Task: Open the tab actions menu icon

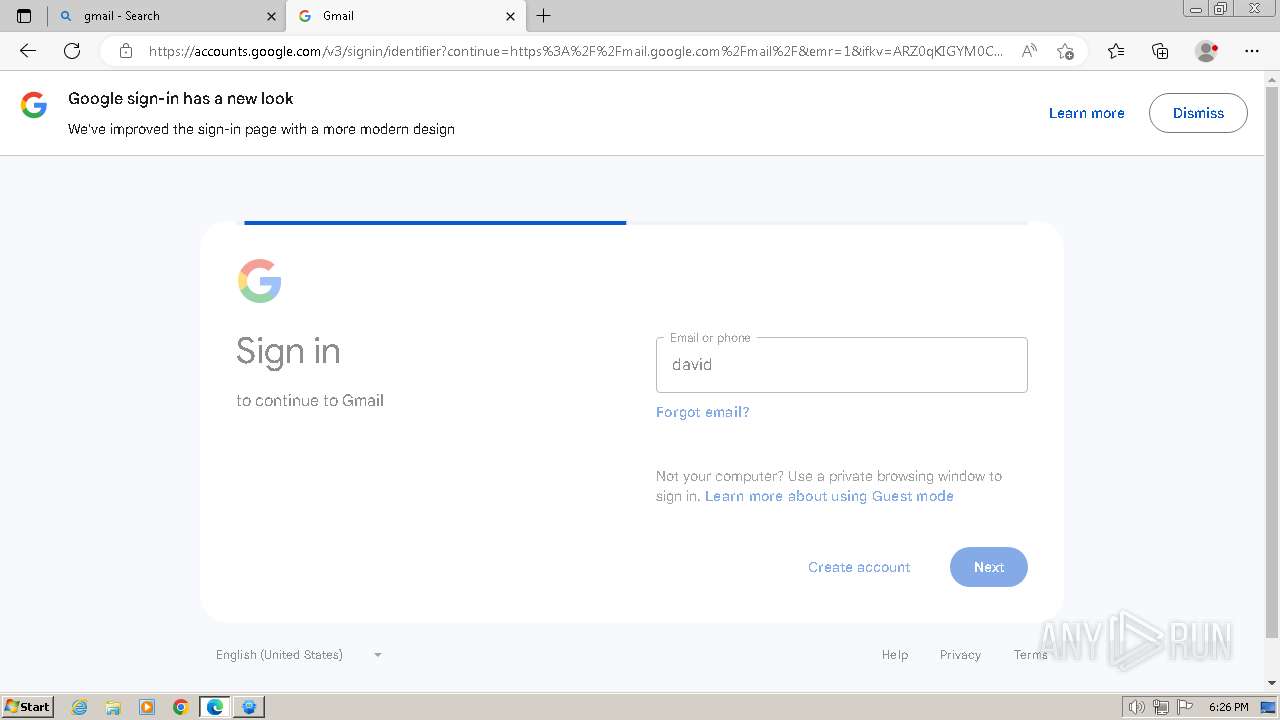Action: pos(24,16)
